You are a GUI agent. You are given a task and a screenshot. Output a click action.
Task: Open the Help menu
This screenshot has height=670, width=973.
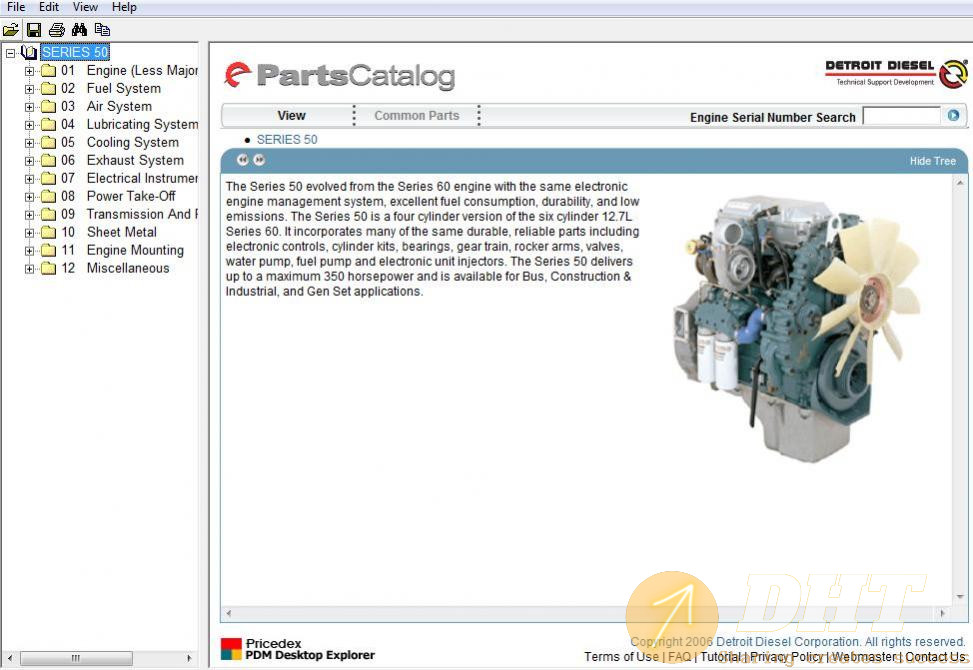(124, 7)
